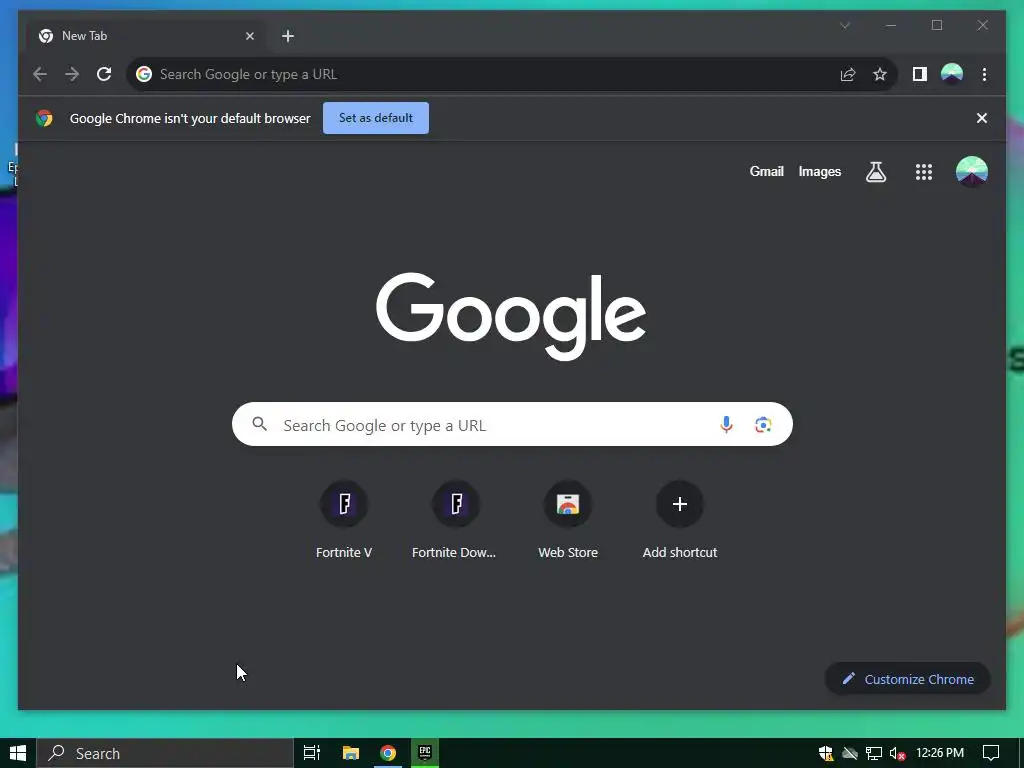The image size is (1024, 768).
Task: Share this page using the share icon
Action: pos(848,74)
